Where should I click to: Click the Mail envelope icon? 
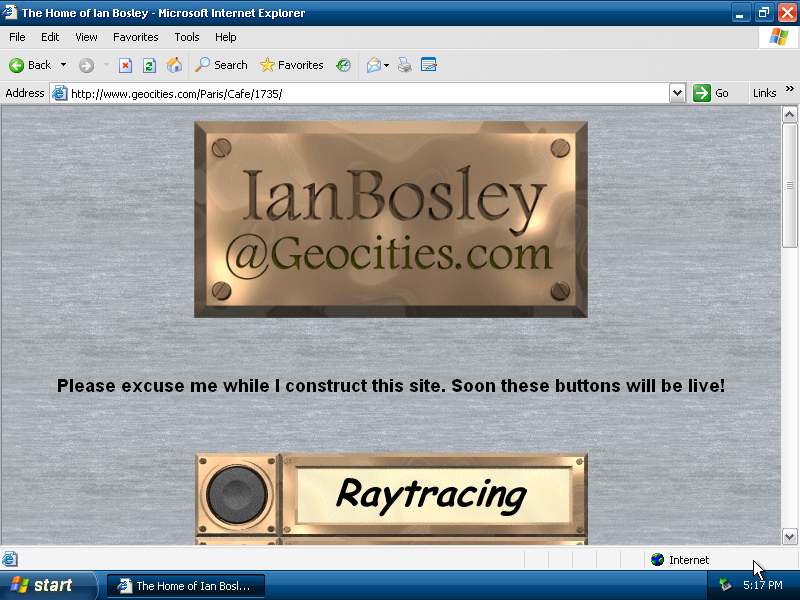coord(374,65)
